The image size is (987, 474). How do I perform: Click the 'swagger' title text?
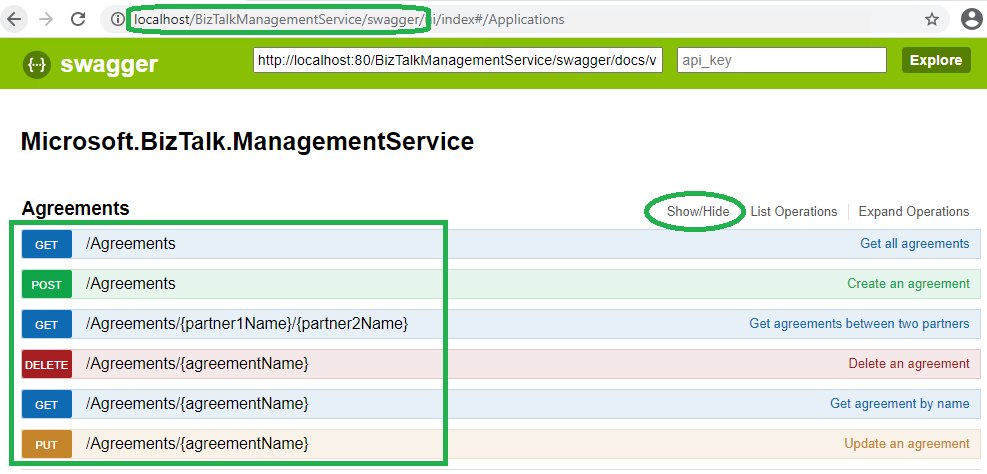click(109, 64)
